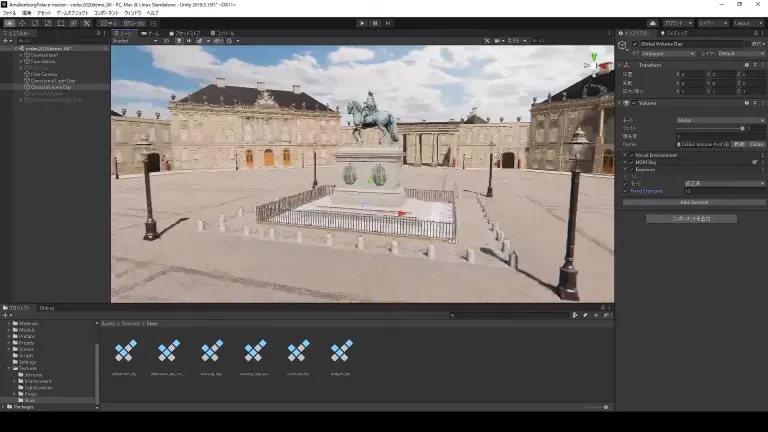Toggle scene effects icon

(x=199, y=41)
